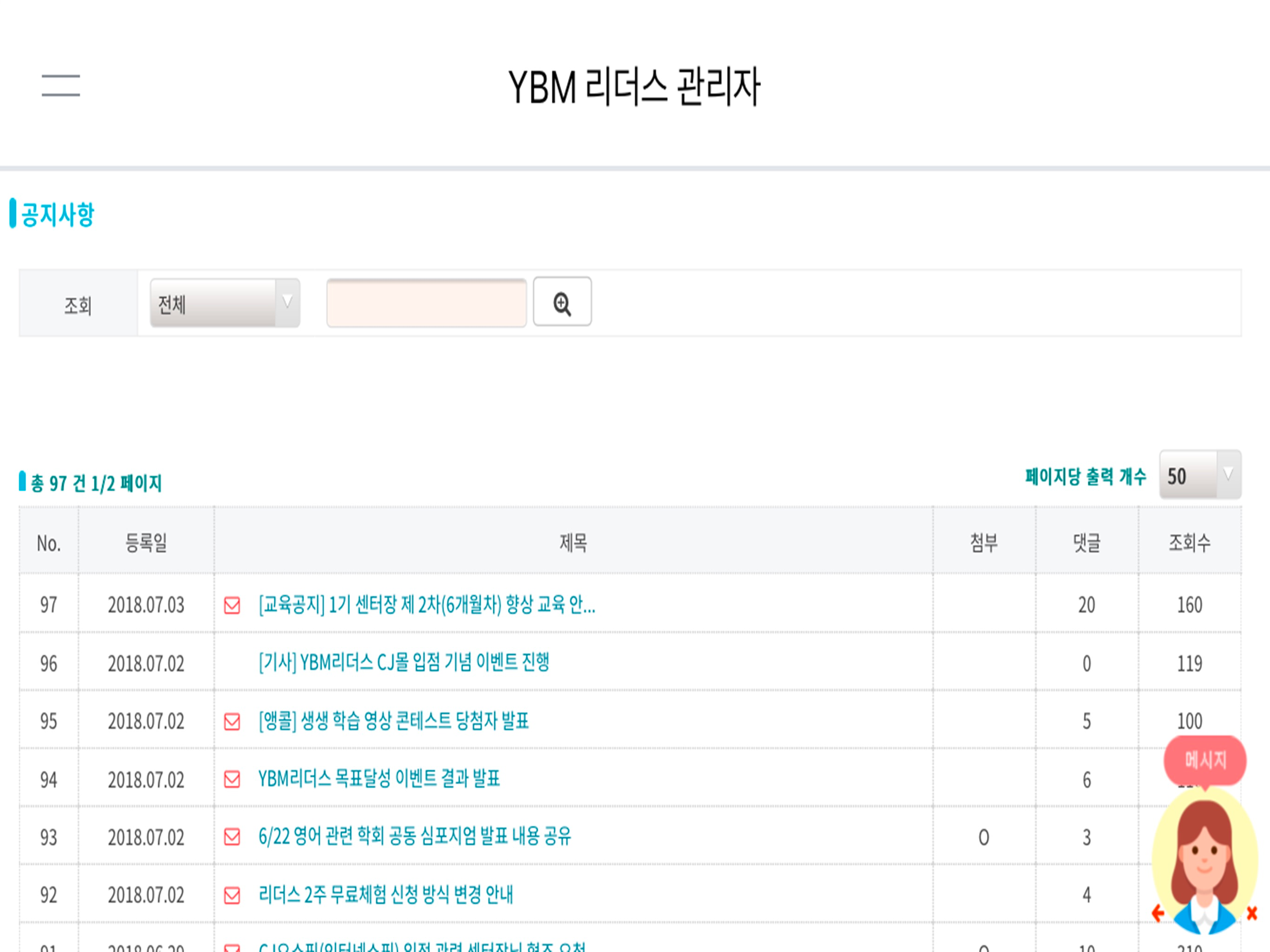Click comment count 4 in row 92
The image size is (1270, 952).
(x=1087, y=895)
